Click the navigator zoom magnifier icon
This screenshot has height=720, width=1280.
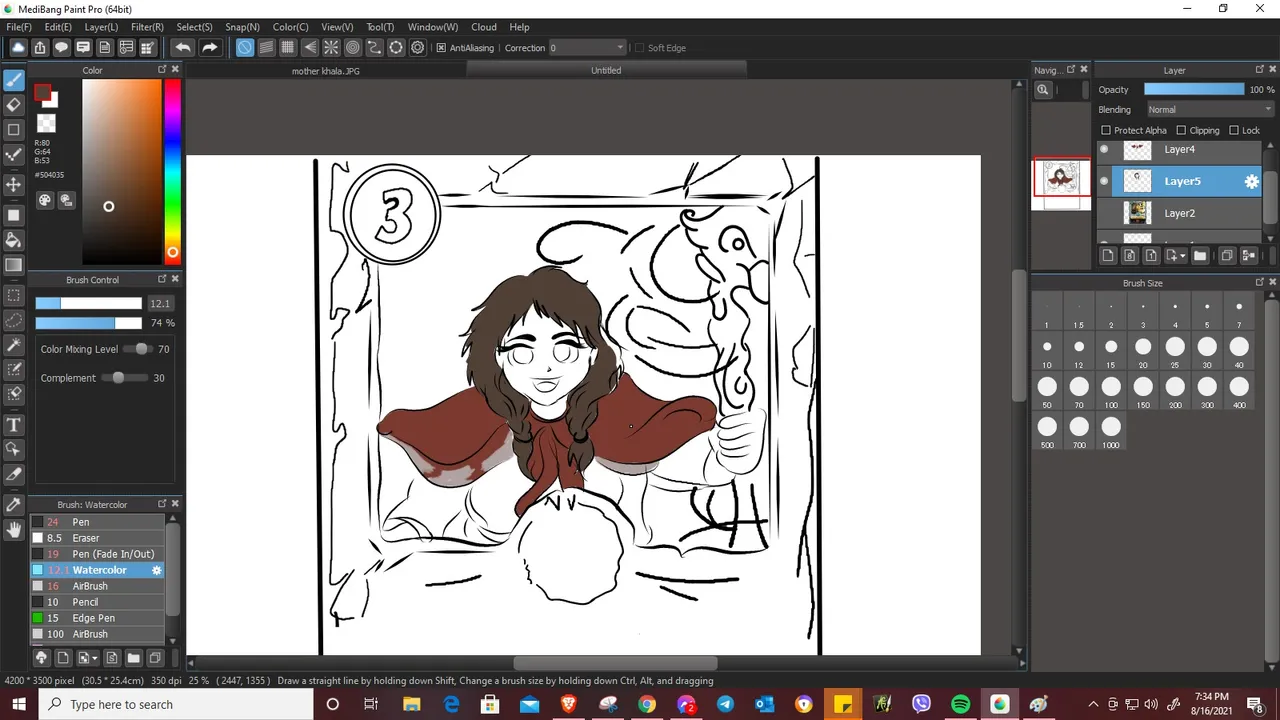1043,90
